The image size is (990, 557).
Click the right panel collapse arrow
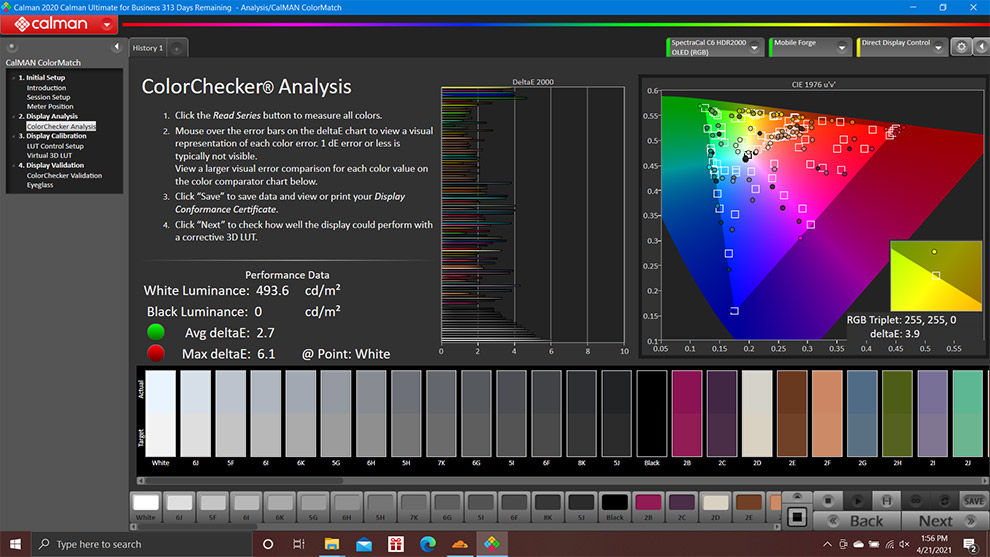click(x=982, y=47)
